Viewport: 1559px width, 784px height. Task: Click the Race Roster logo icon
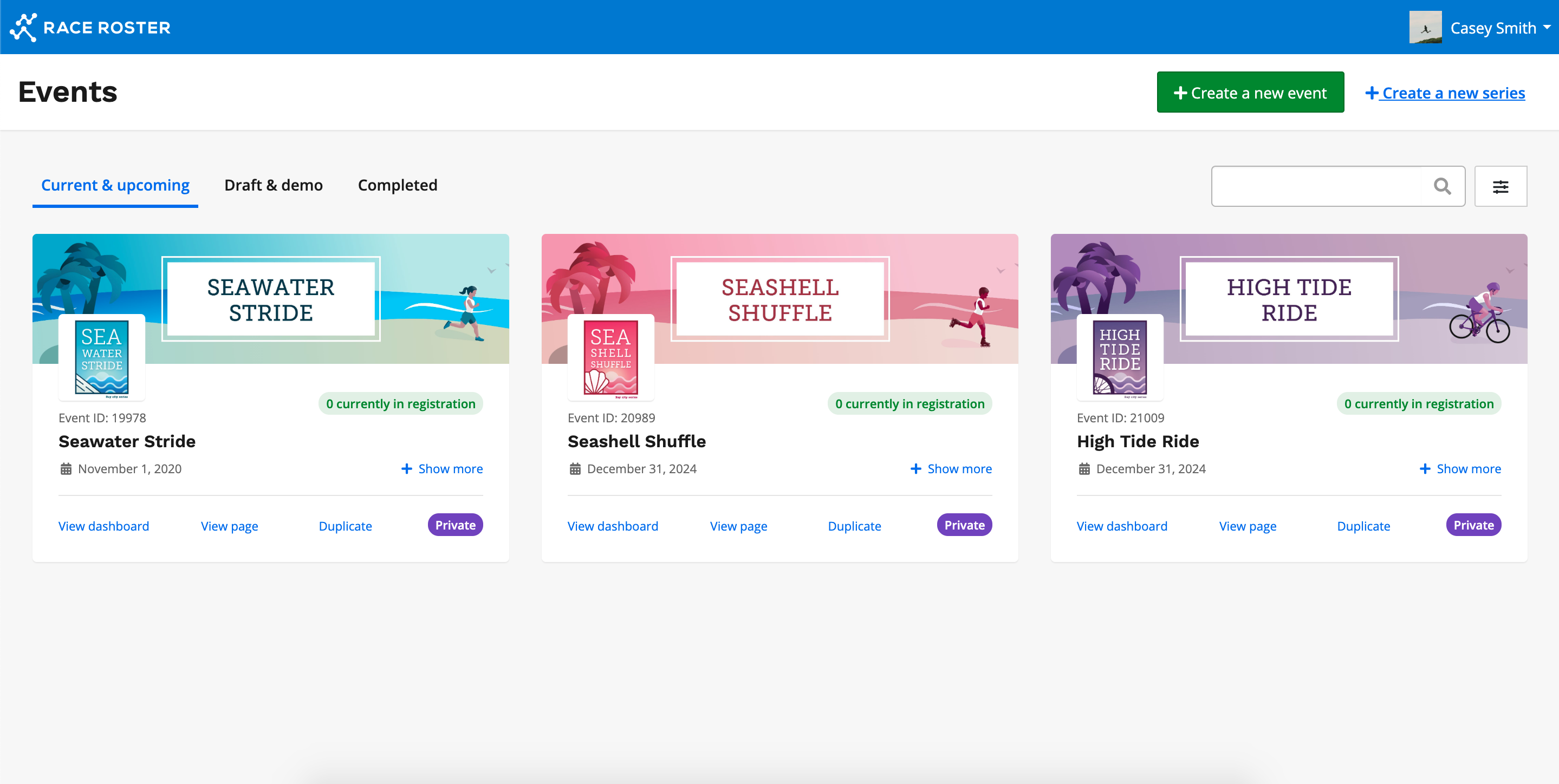pos(24,27)
